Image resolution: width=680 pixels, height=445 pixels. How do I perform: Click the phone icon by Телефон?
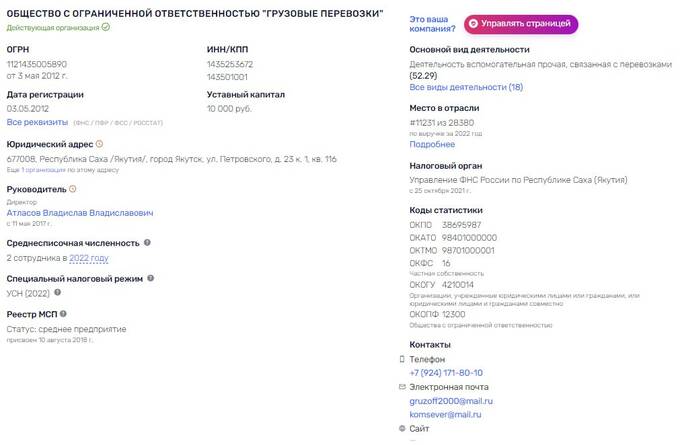click(x=402, y=359)
